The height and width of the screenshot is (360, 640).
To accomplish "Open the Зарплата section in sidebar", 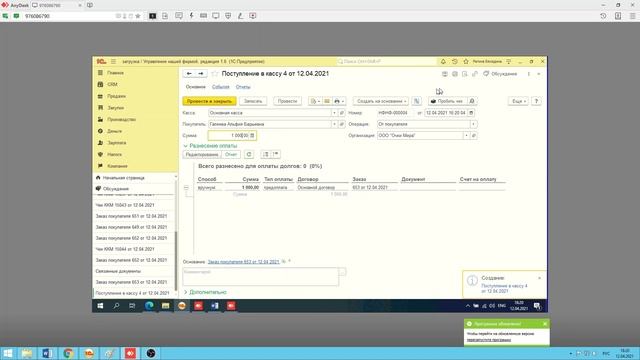I will (117, 143).
